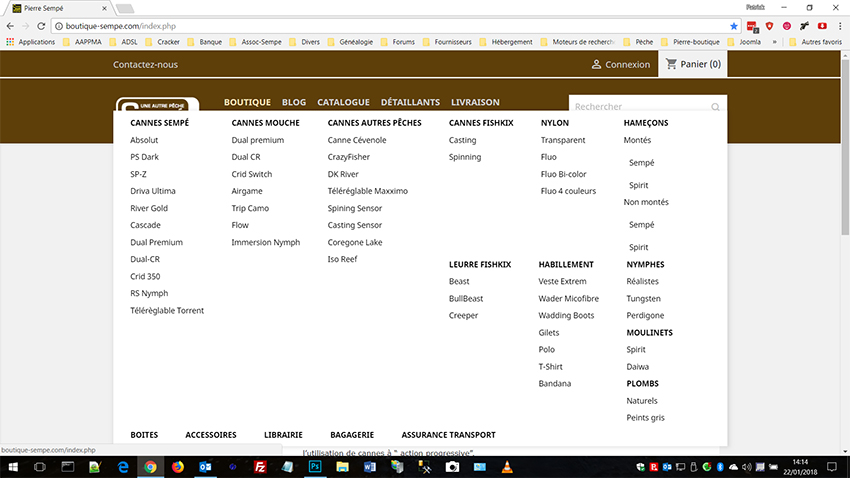
Task: Click the shopping cart icon next to Panier
Action: (671, 64)
